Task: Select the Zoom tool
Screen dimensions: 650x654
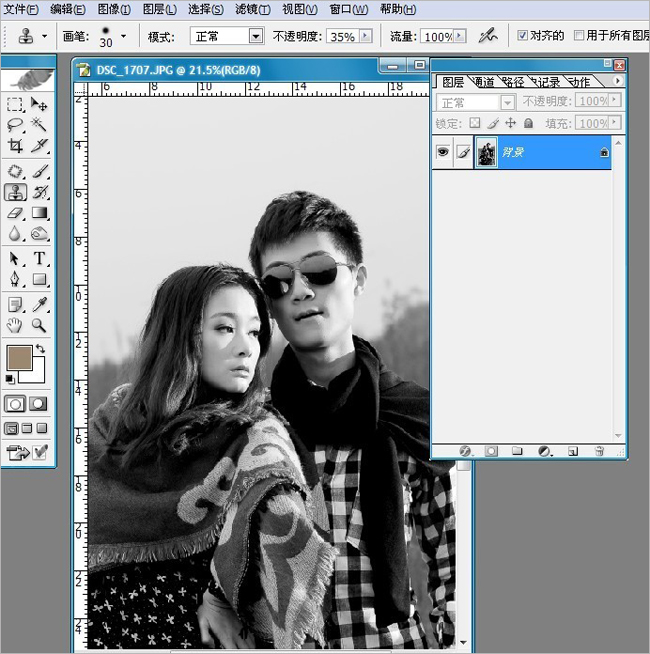Action: pos(39,325)
